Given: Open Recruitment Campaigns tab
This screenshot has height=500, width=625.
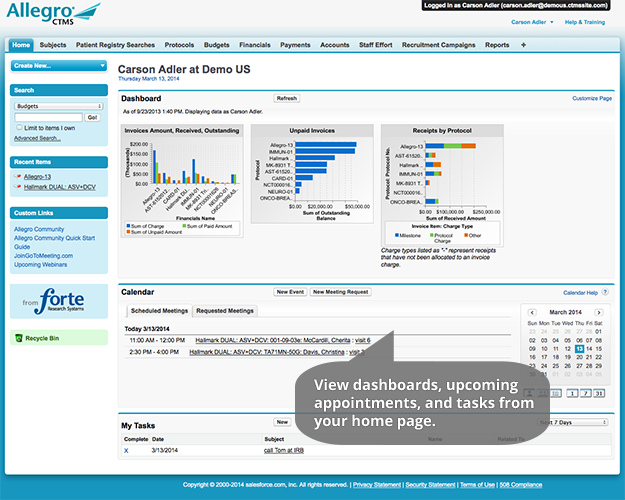Looking at the screenshot, I should click(438, 45).
